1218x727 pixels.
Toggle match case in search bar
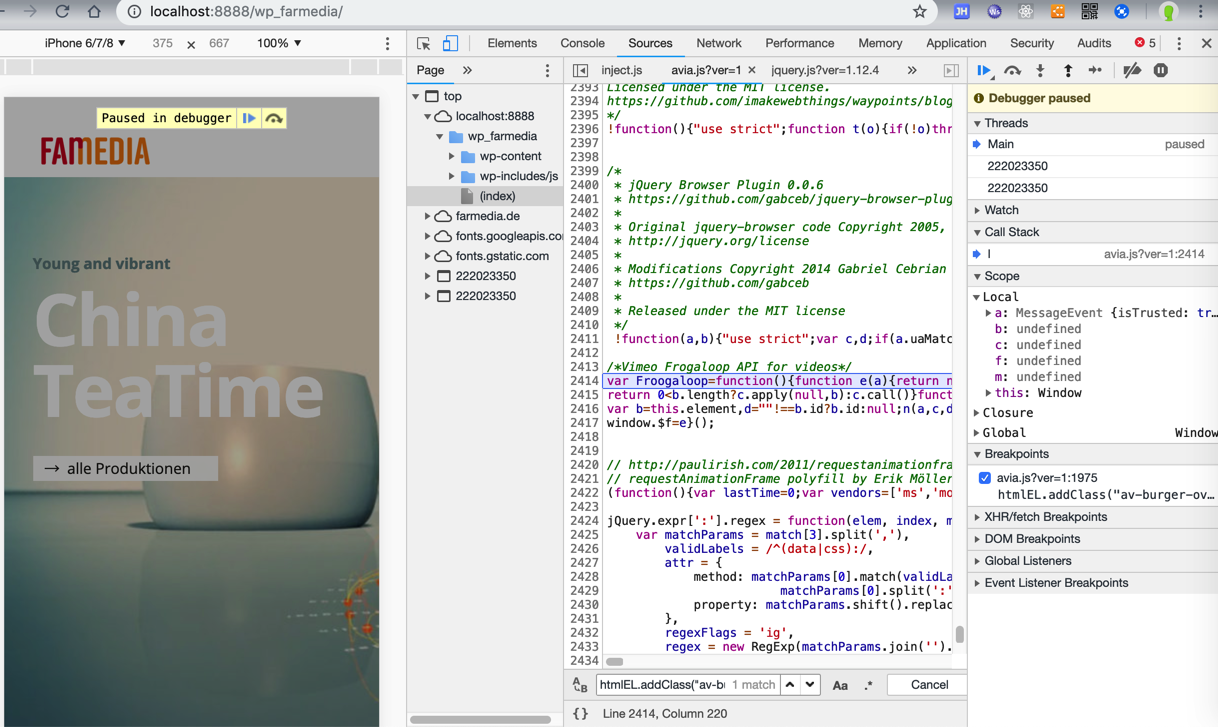point(840,685)
